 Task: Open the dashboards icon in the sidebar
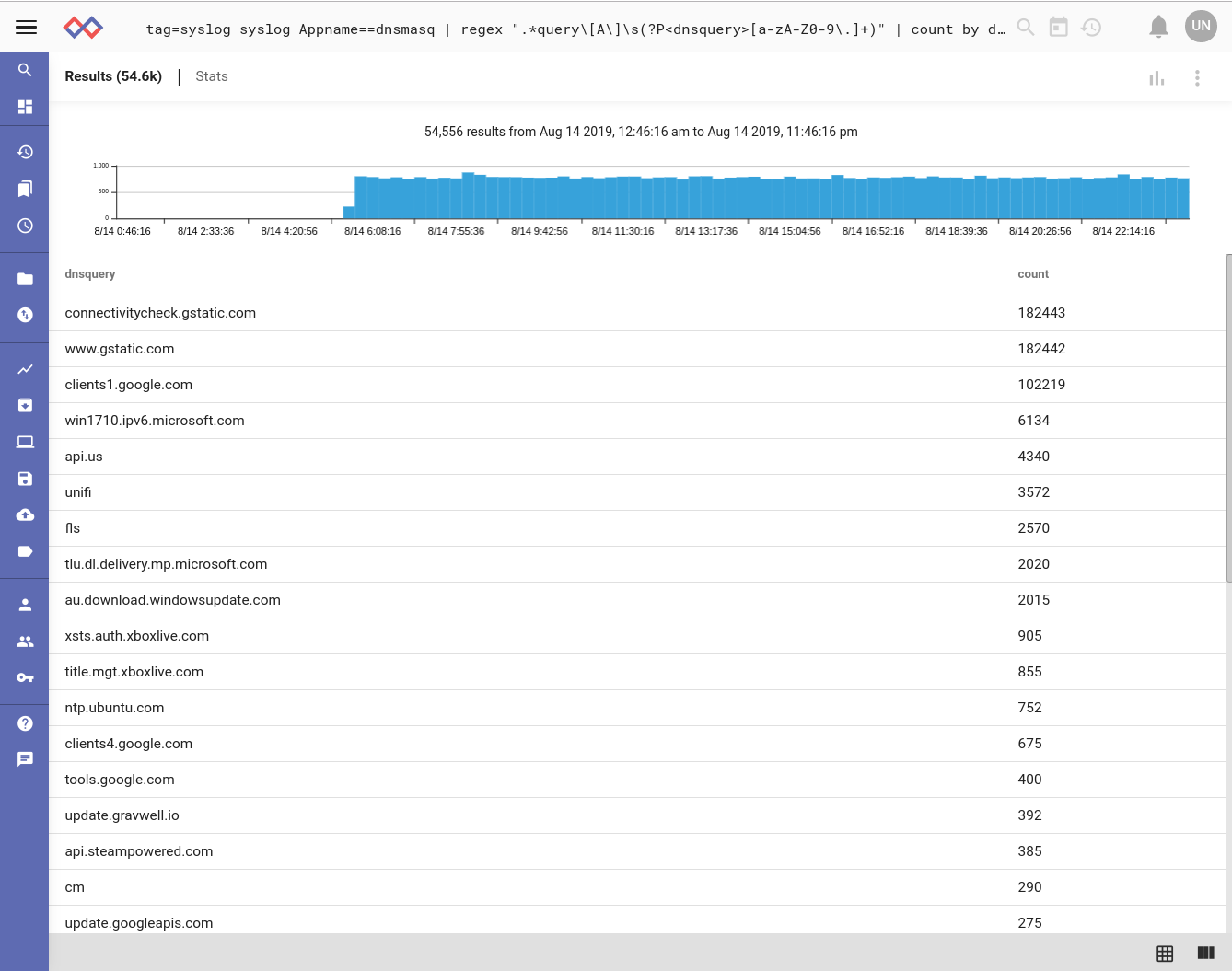point(25,107)
